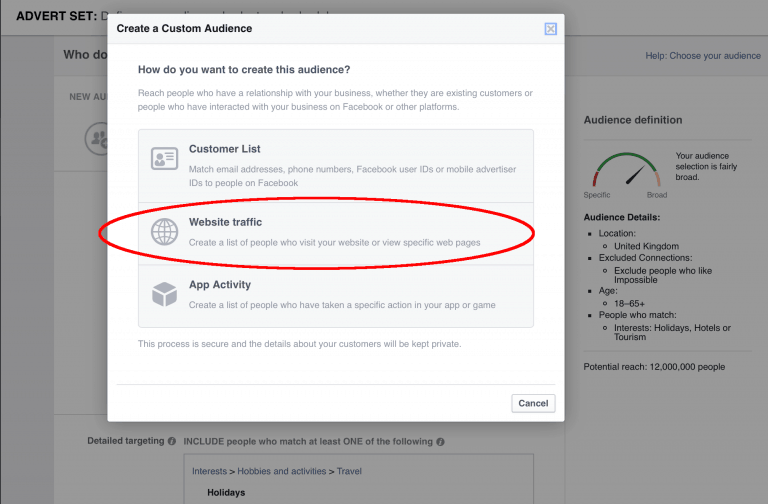Open Travel category in the breadcrumb
768x504 pixels.
click(349, 471)
